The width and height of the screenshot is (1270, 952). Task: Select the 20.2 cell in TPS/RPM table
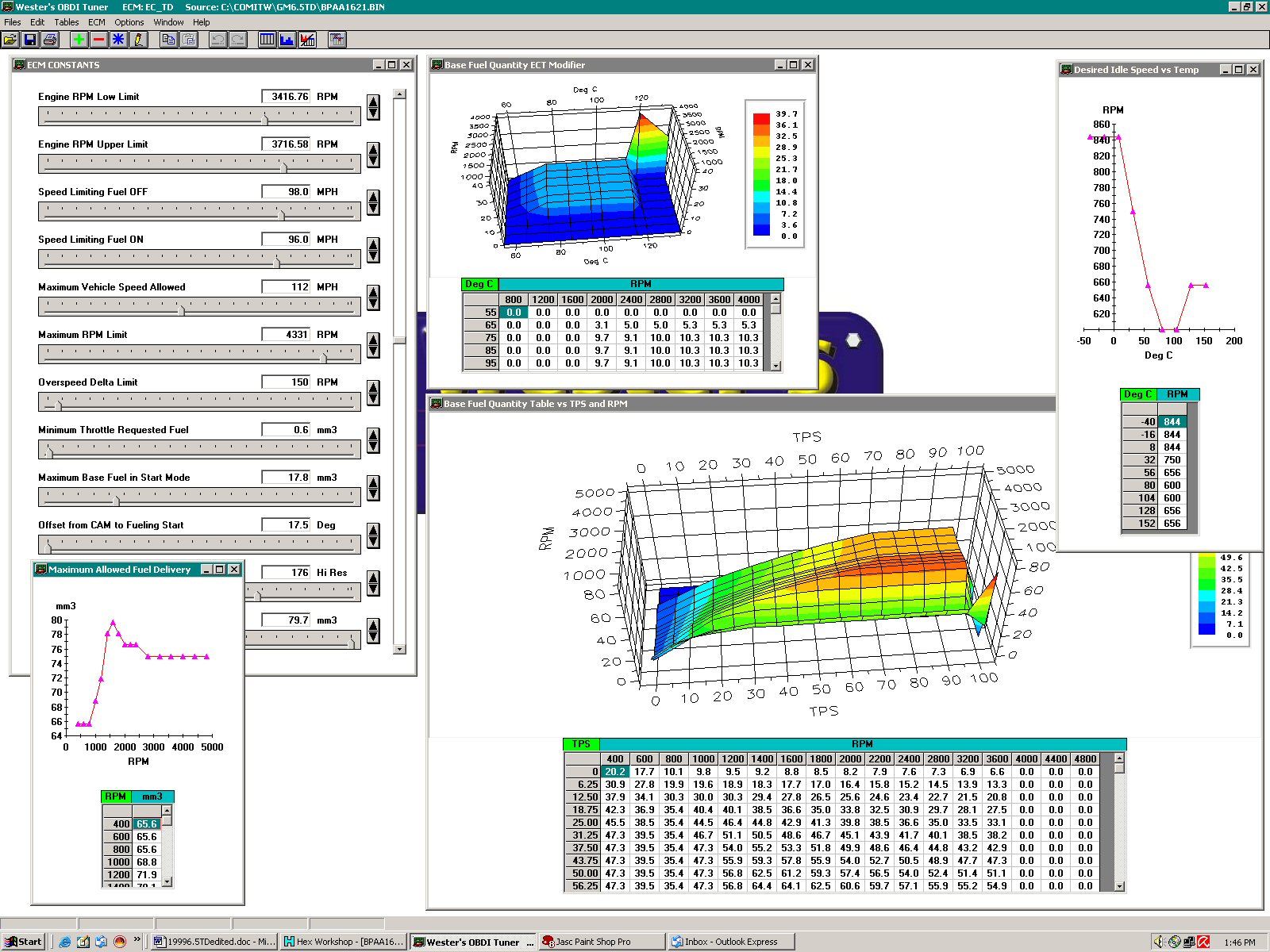(615, 772)
